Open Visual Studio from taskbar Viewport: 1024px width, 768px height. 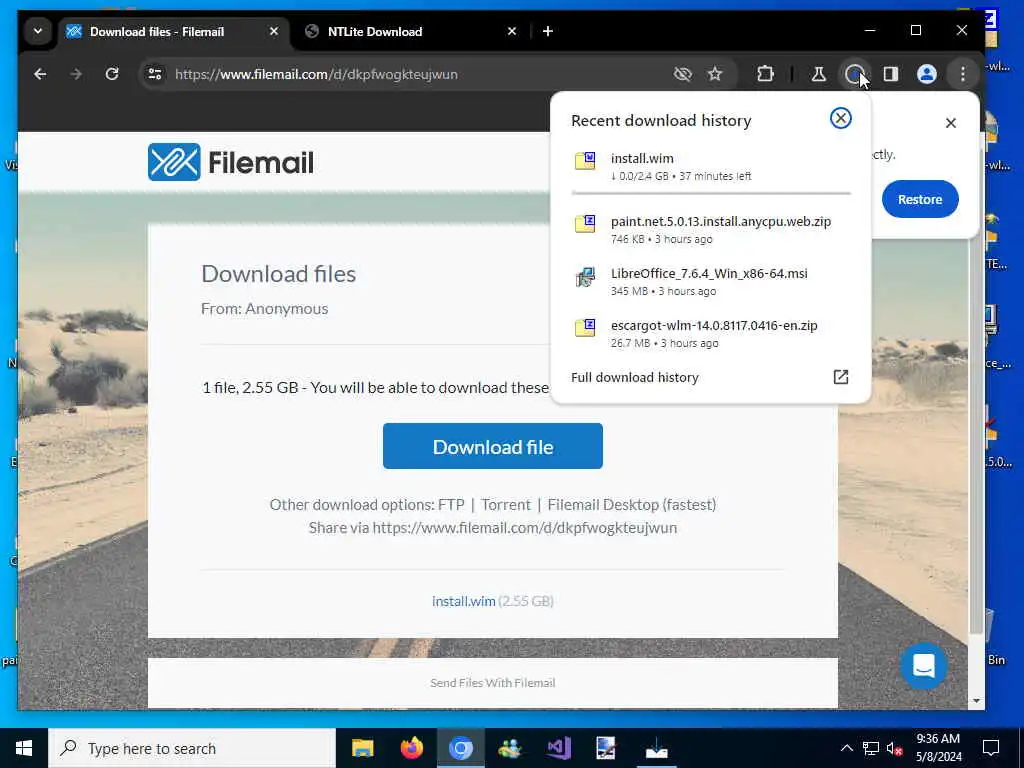pyautogui.click(x=559, y=748)
